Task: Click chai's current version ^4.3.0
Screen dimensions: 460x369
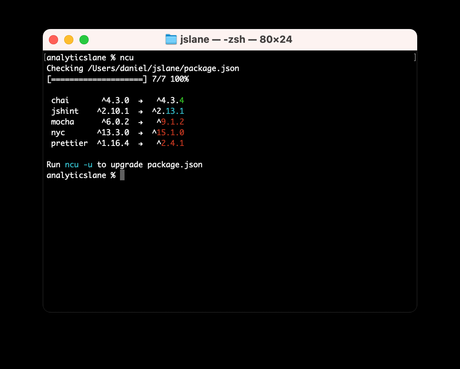Action: tap(115, 100)
